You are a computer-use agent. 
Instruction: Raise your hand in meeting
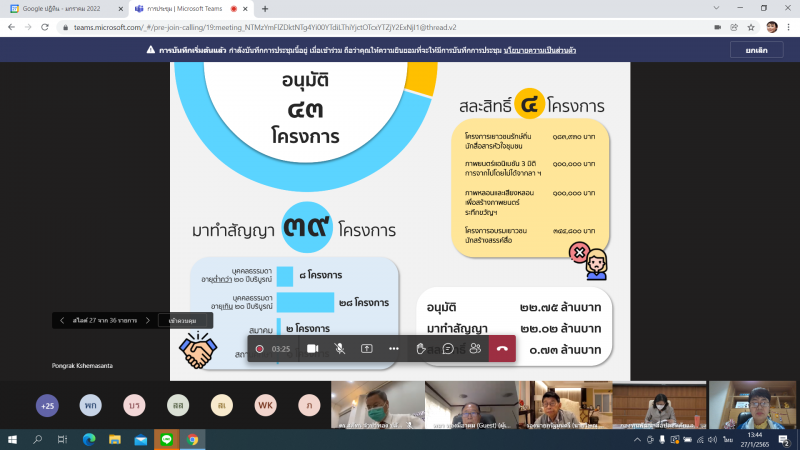pyautogui.click(x=420, y=349)
